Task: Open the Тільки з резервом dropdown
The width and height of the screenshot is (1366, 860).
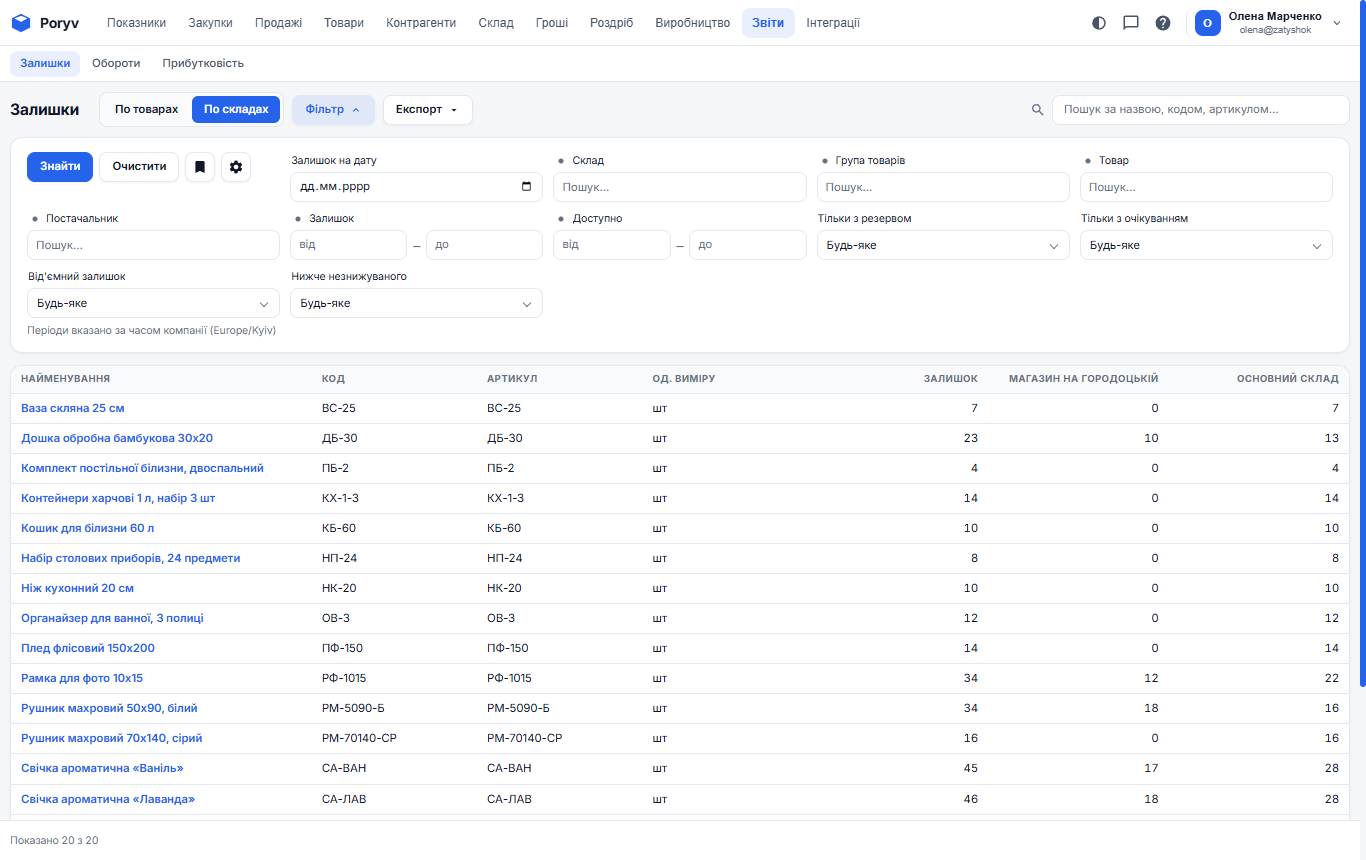Action: [943, 245]
